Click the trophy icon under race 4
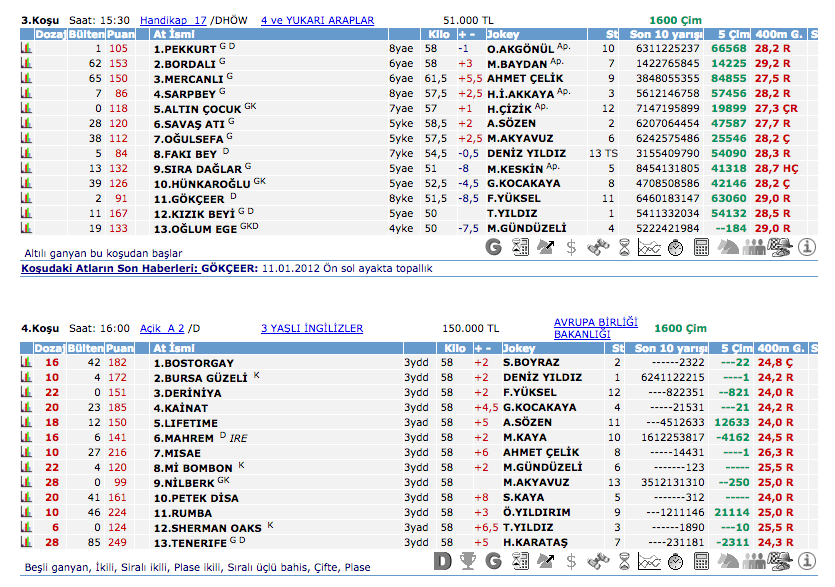 [469, 560]
